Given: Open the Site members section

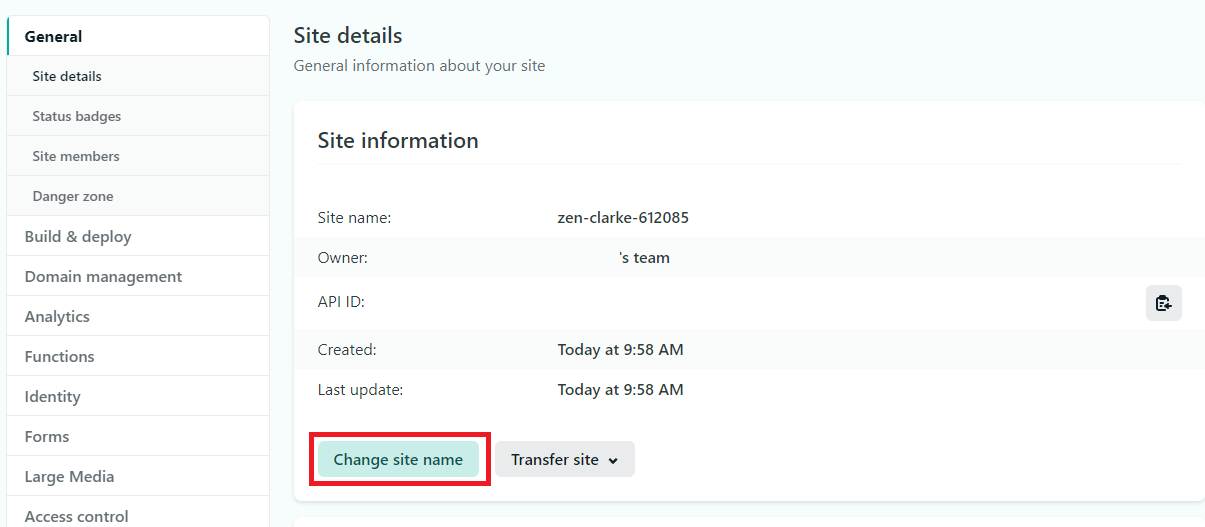Looking at the screenshot, I should pos(138,156).
